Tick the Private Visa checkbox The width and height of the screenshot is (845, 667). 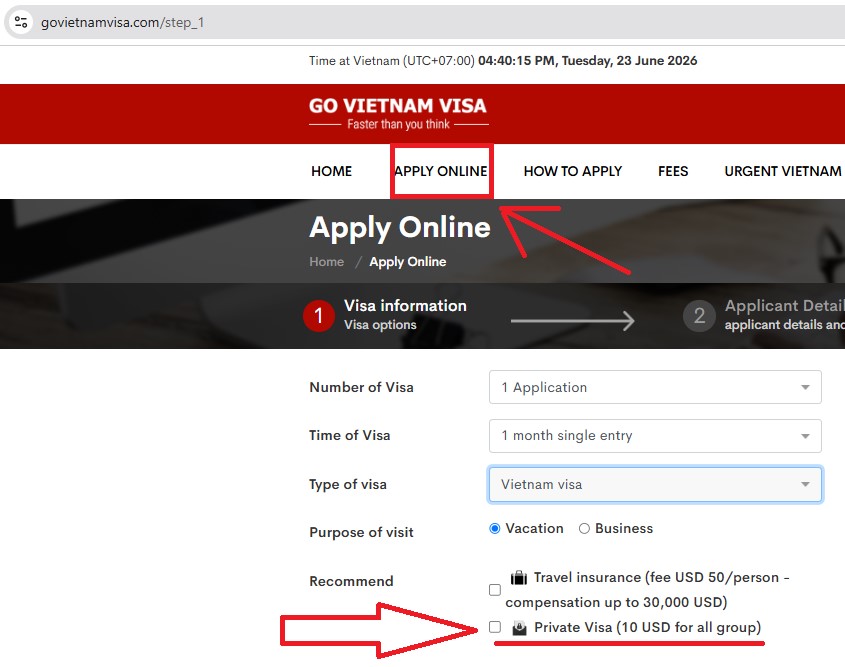click(495, 627)
